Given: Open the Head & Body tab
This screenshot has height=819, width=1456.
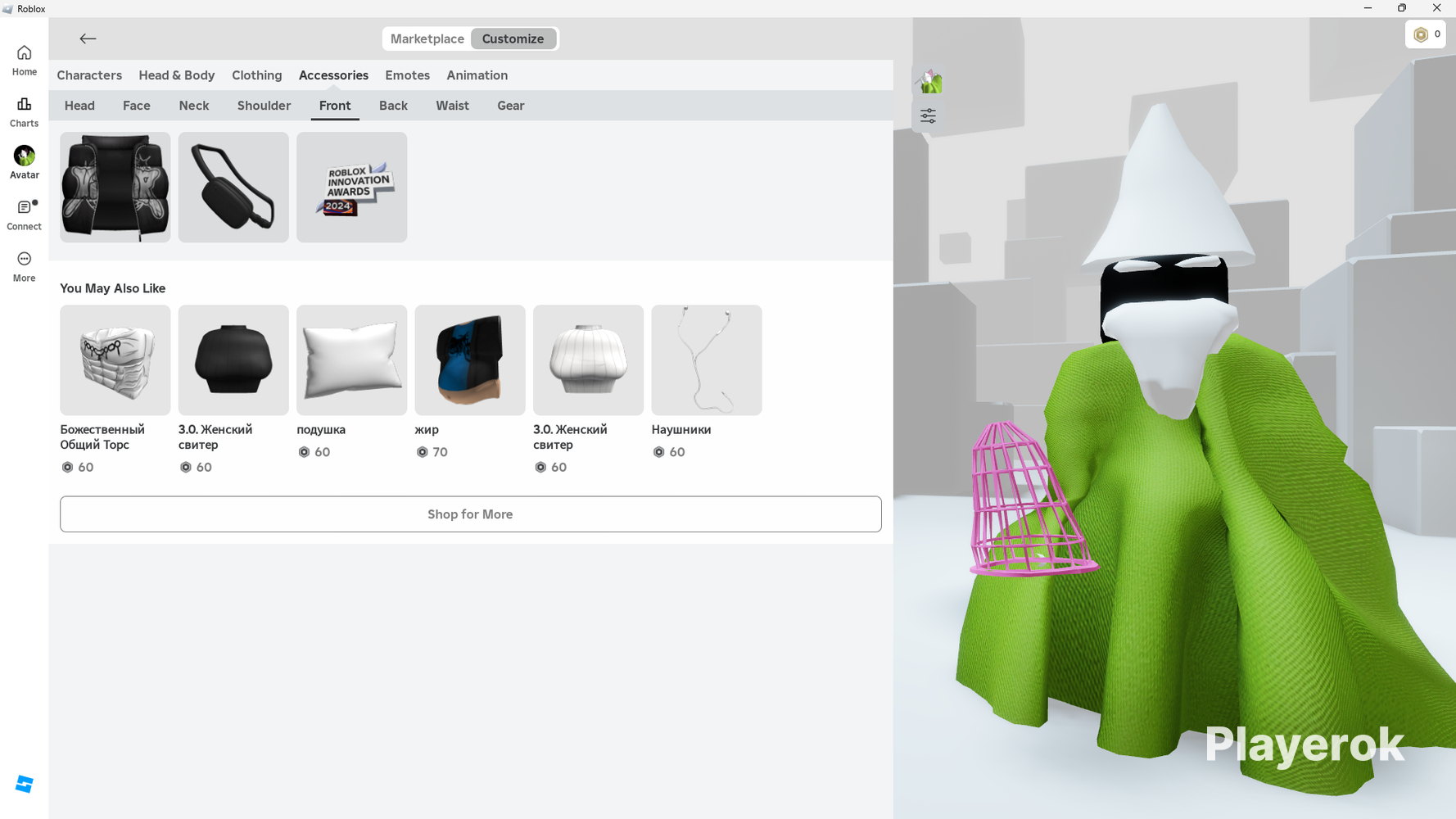Looking at the screenshot, I should pos(177,75).
